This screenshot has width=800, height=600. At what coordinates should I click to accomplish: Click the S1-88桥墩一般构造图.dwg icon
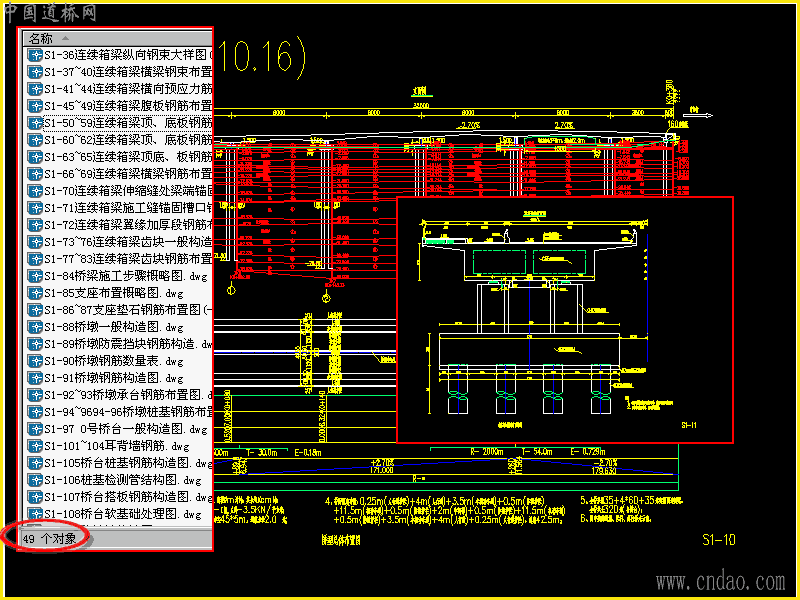(x=35, y=327)
